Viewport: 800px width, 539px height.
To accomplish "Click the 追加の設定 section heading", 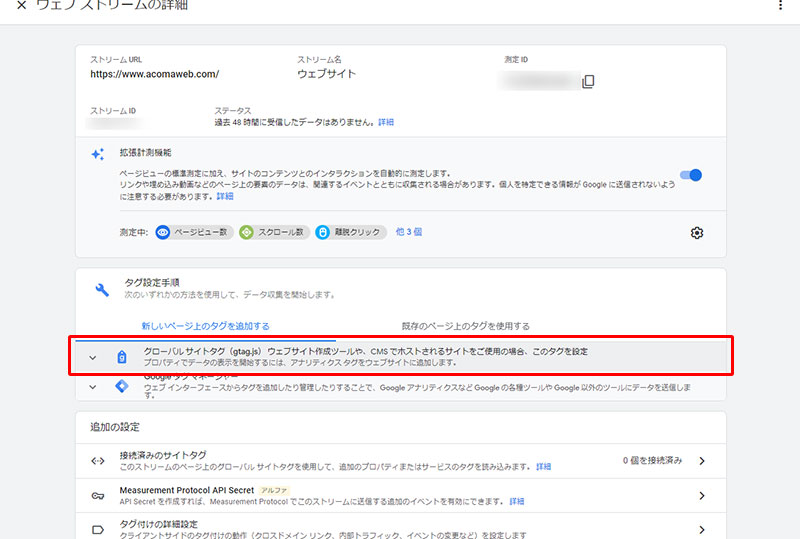I will (x=115, y=427).
